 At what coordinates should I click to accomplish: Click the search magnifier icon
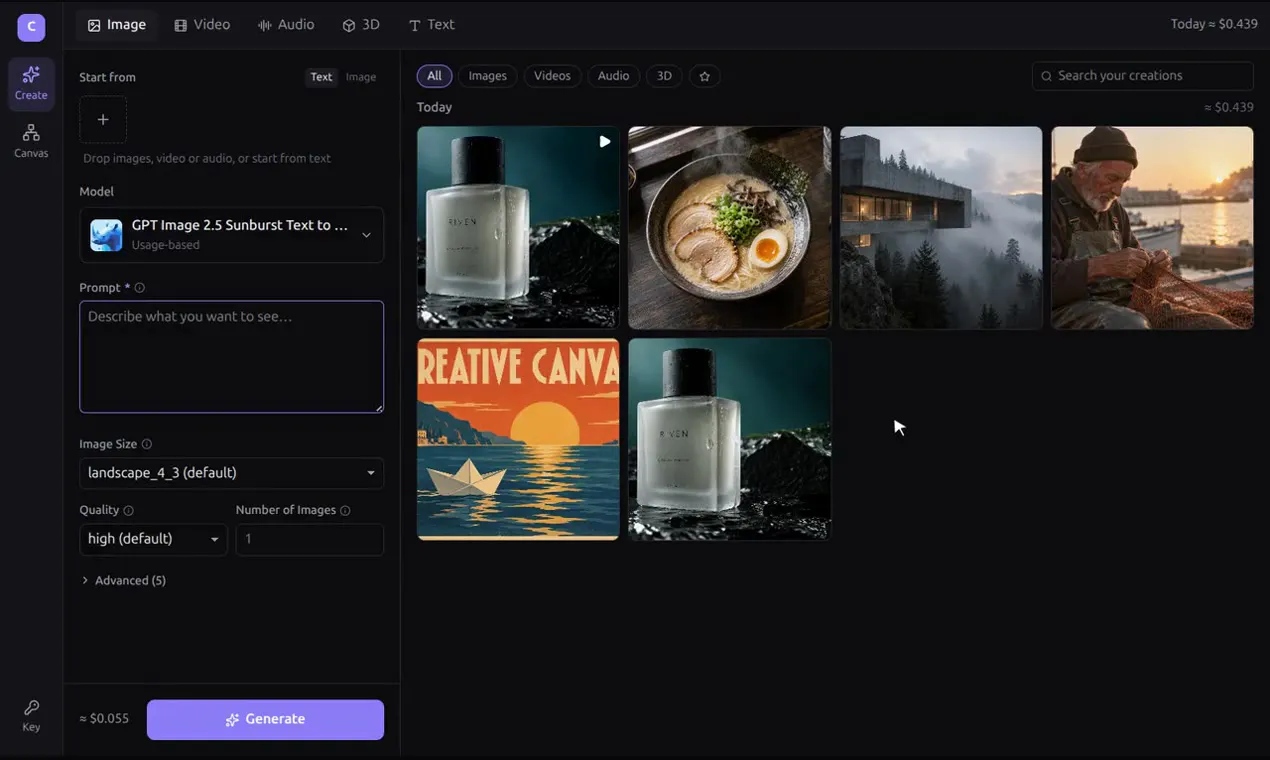pyautogui.click(x=1046, y=76)
